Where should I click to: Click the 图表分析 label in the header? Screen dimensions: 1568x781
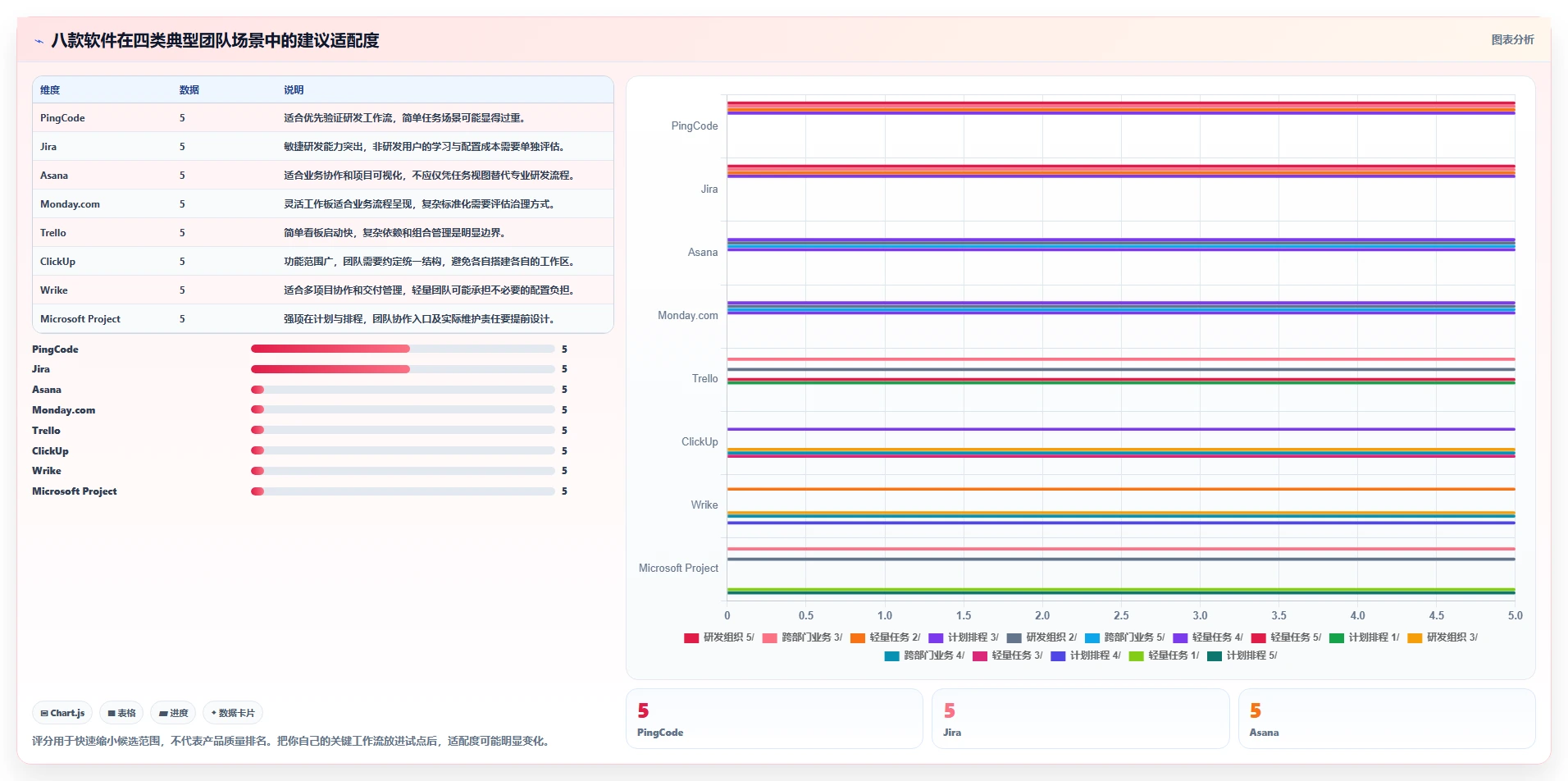point(1512,39)
